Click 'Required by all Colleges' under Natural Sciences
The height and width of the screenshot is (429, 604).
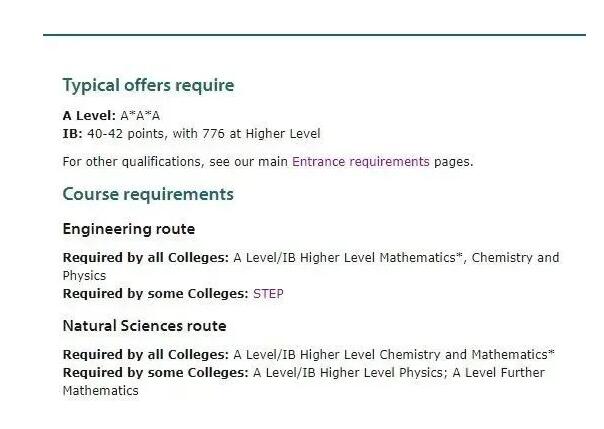[x=146, y=355]
